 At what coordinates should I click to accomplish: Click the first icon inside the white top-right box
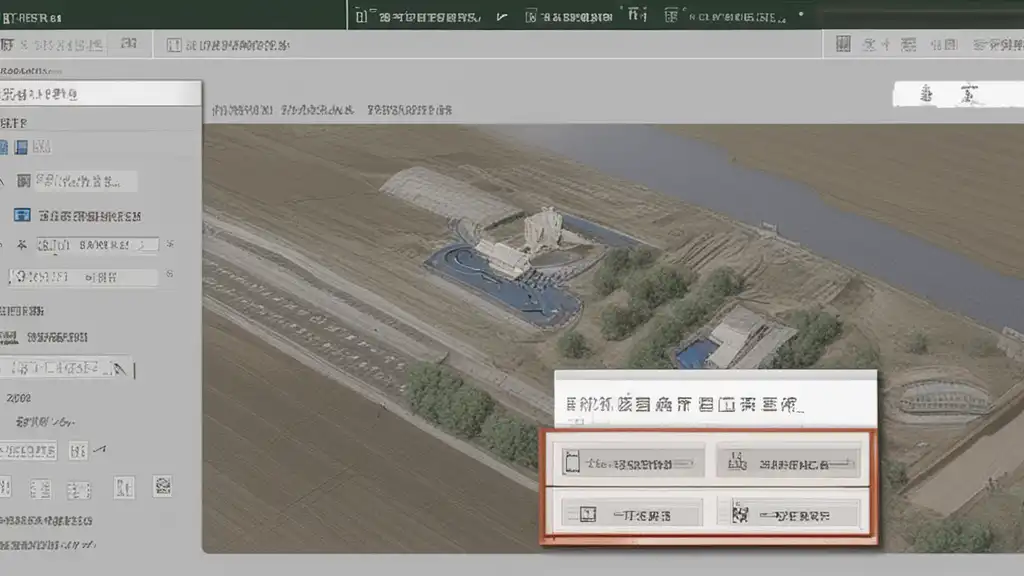tap(926, 95)
